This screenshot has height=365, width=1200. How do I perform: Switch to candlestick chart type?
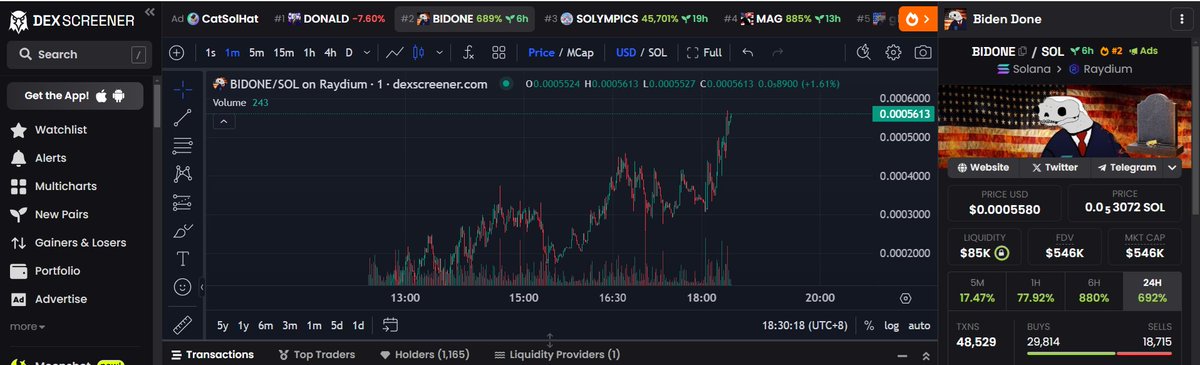click(419, 52)
